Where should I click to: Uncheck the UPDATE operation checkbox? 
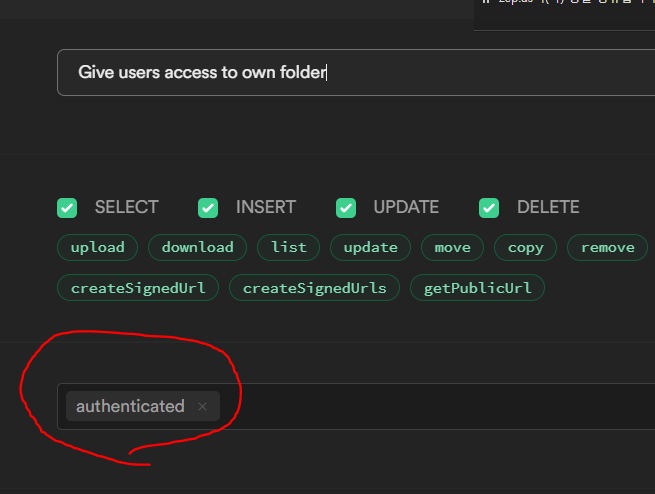tap(346, 208)
